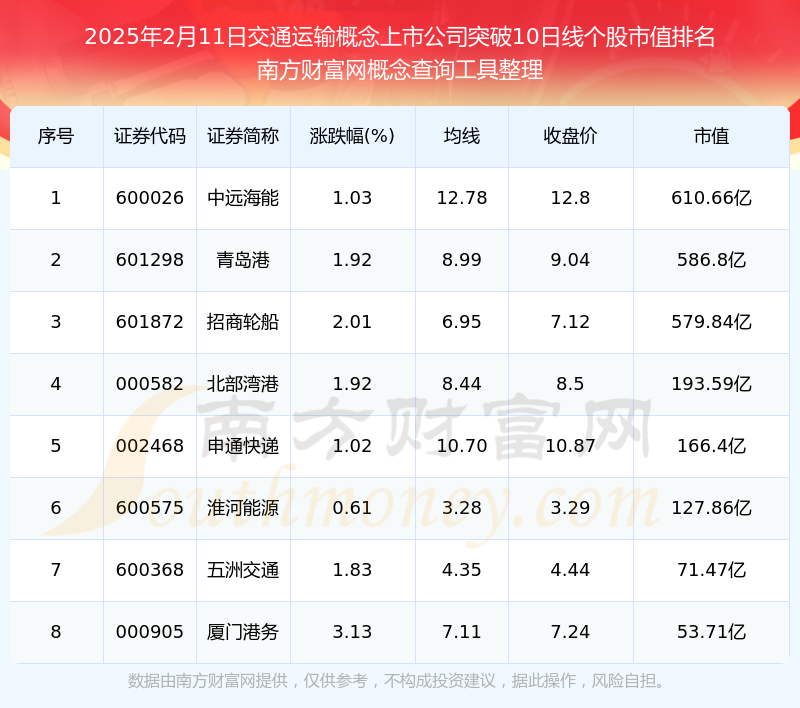800x708 pixels.
Task: Select the stock name 北部湾港
Action: click(x=243, y=384)
